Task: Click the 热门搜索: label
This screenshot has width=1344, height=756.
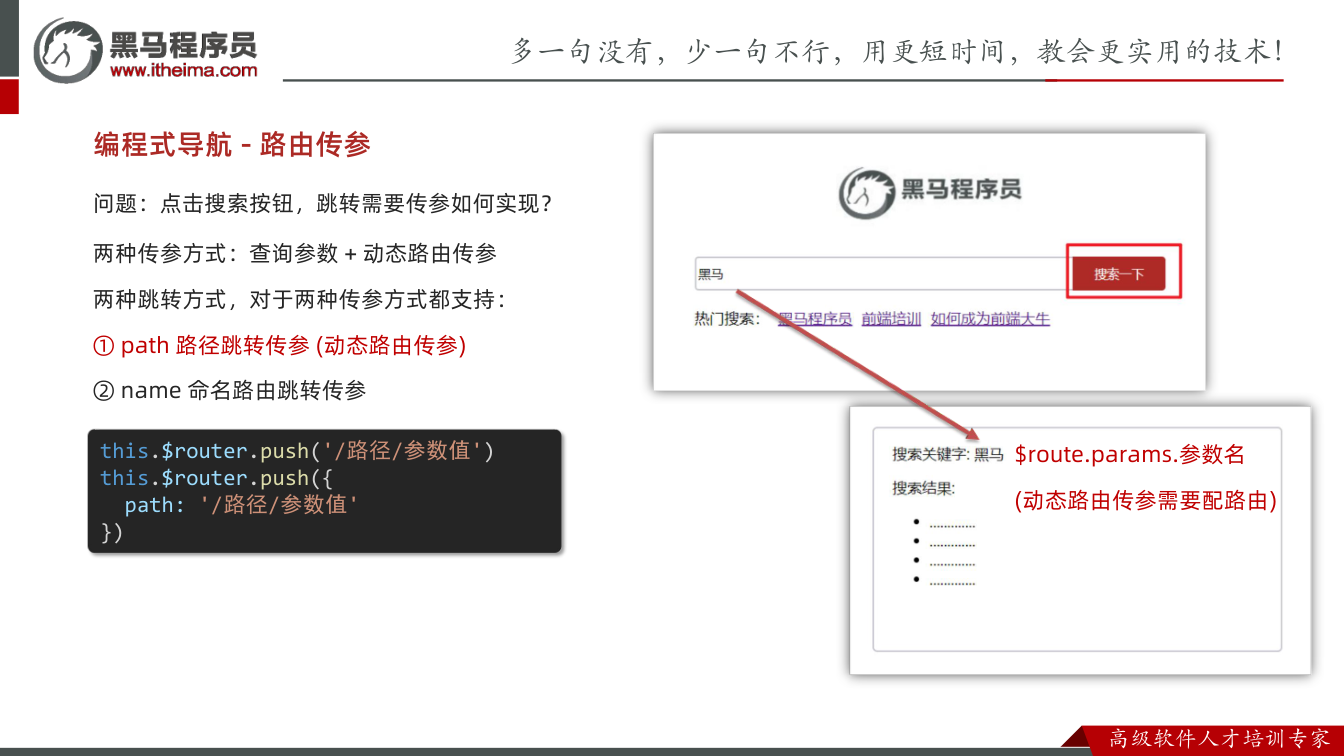Action: (x=728, y=319)
